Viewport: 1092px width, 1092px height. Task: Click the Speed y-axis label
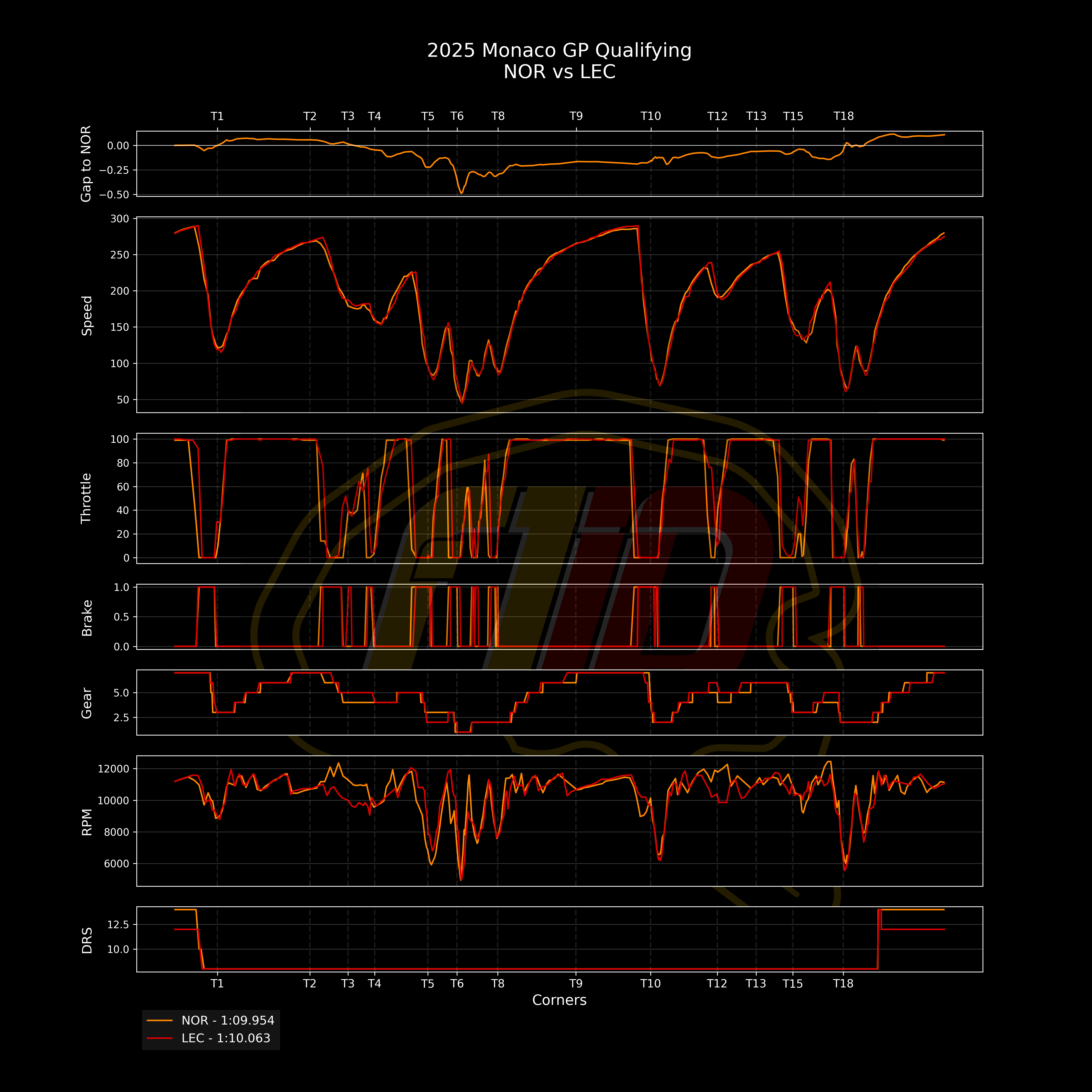pyautogui.click(x=86, y=315)
